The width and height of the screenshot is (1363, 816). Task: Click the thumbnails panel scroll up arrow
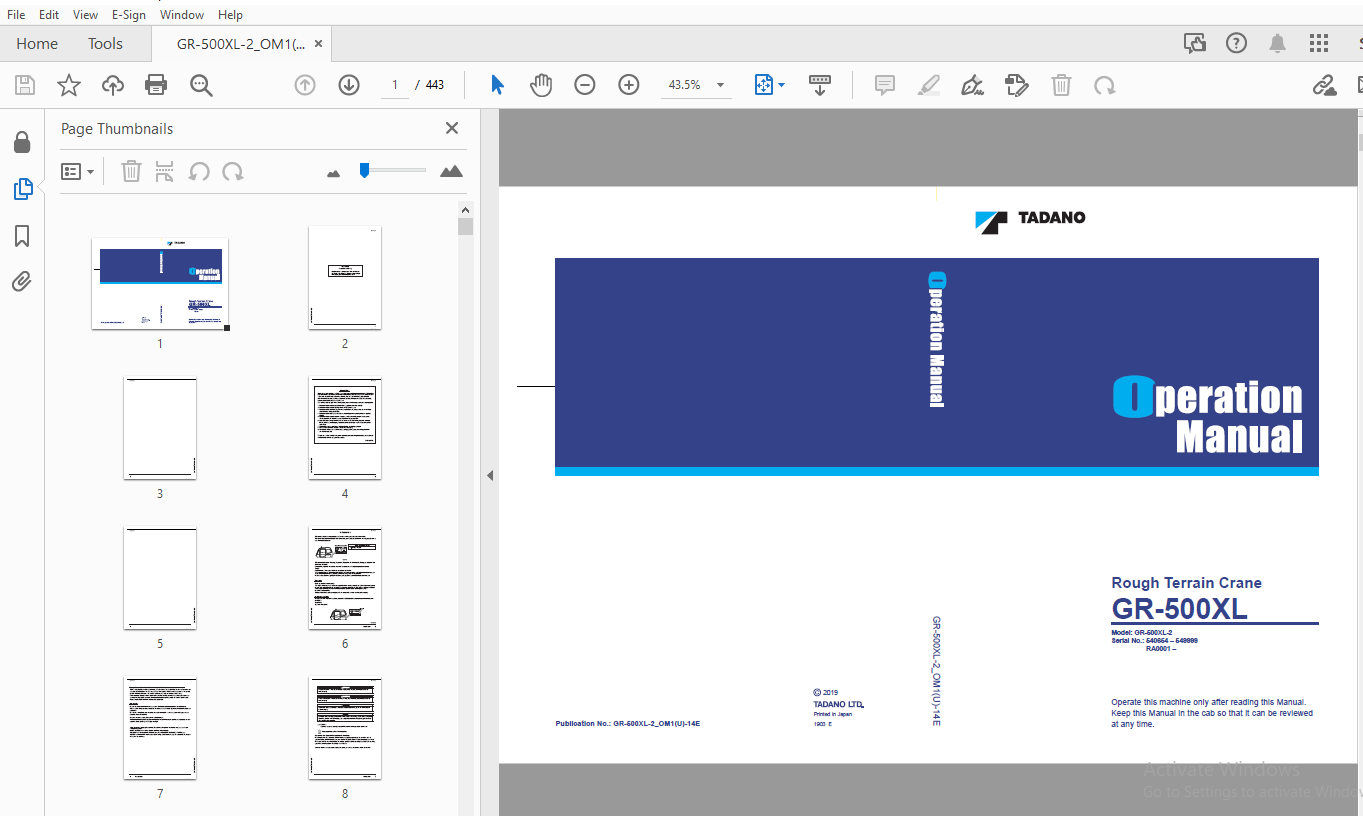coord(465,209)
